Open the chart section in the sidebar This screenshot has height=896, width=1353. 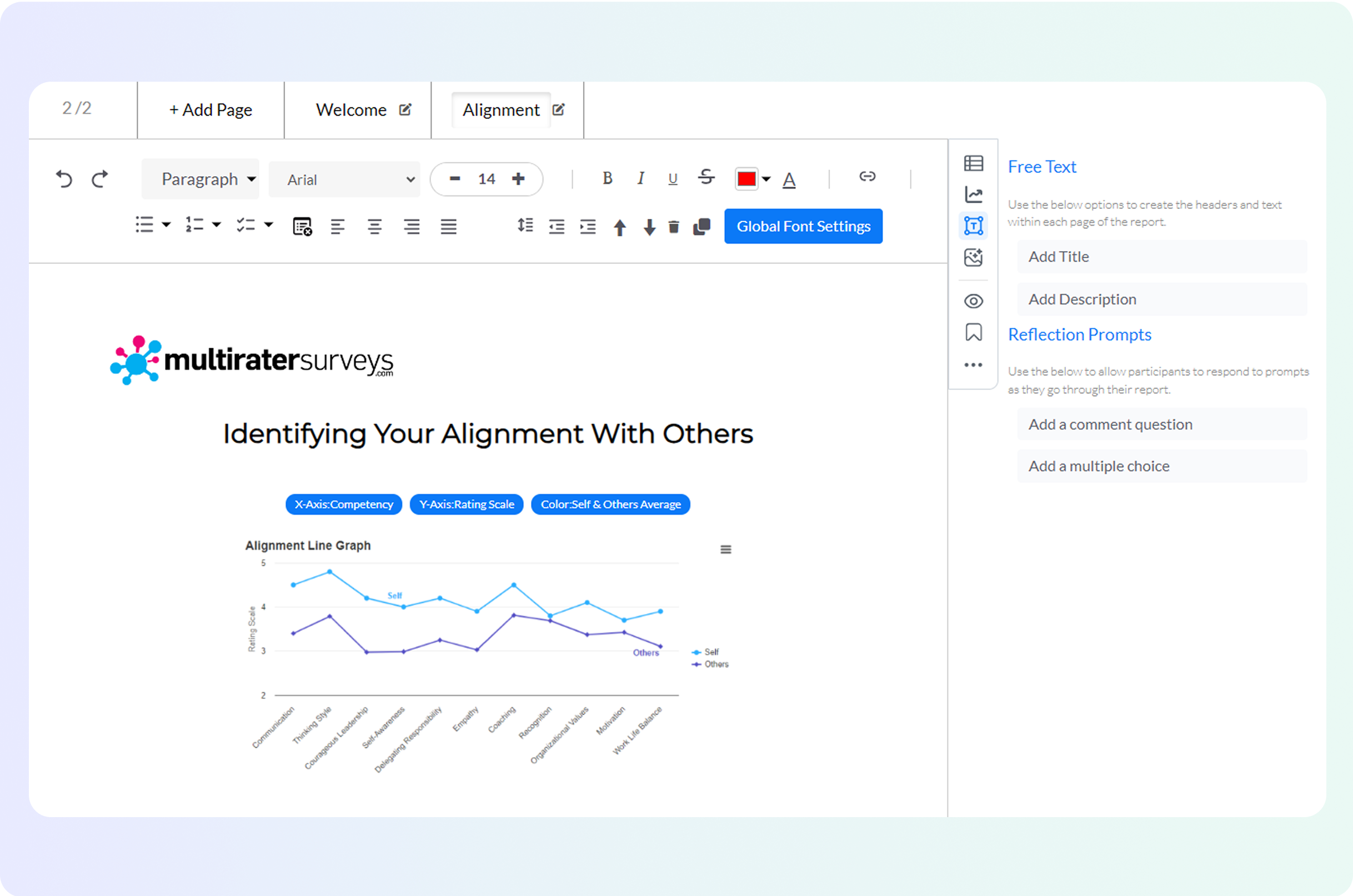(973, 195)
